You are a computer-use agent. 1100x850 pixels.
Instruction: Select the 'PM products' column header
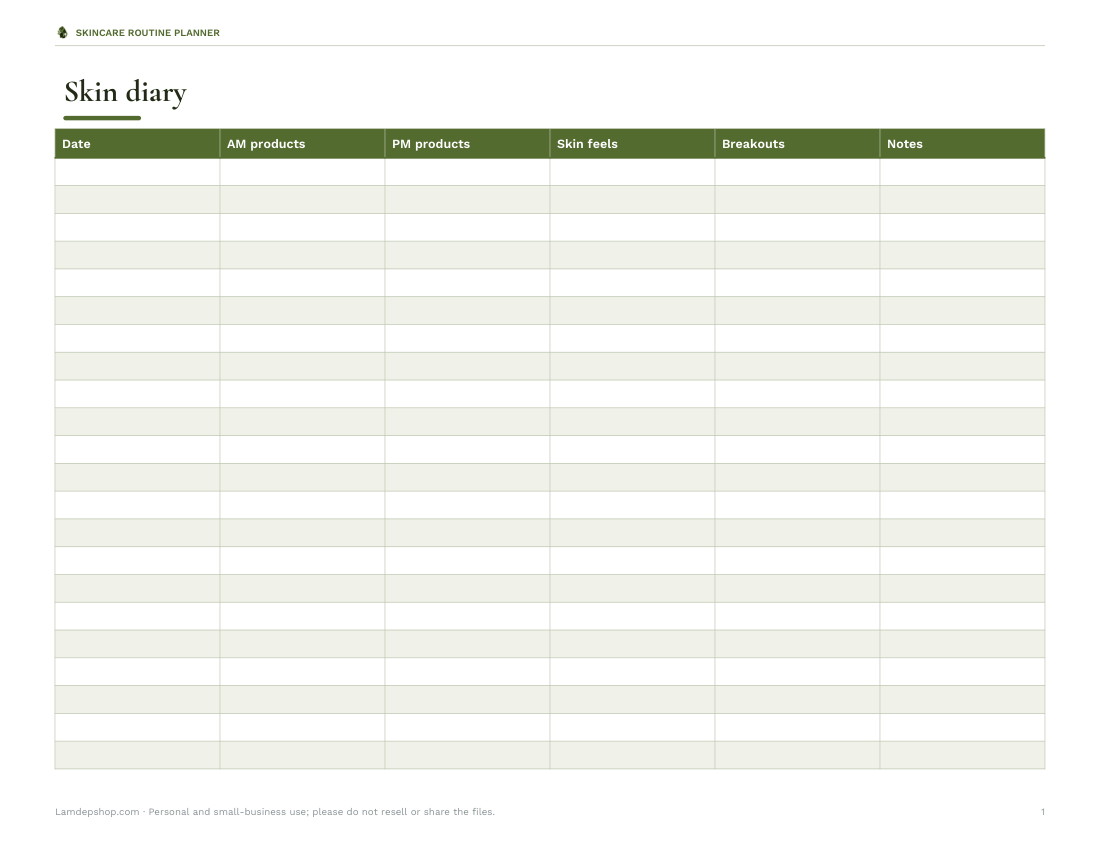[x=467, y=144]
